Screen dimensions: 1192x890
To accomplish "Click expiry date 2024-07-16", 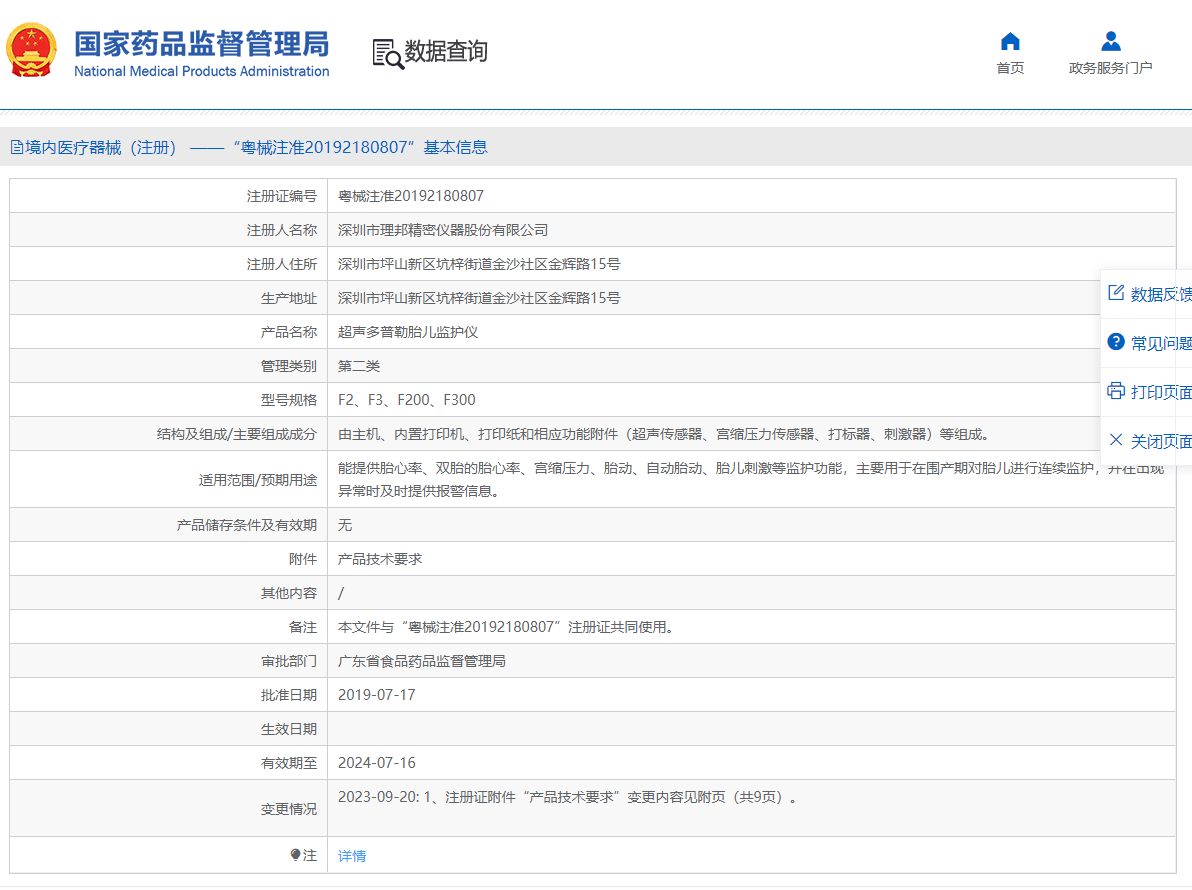I will [x=376, y=763].
